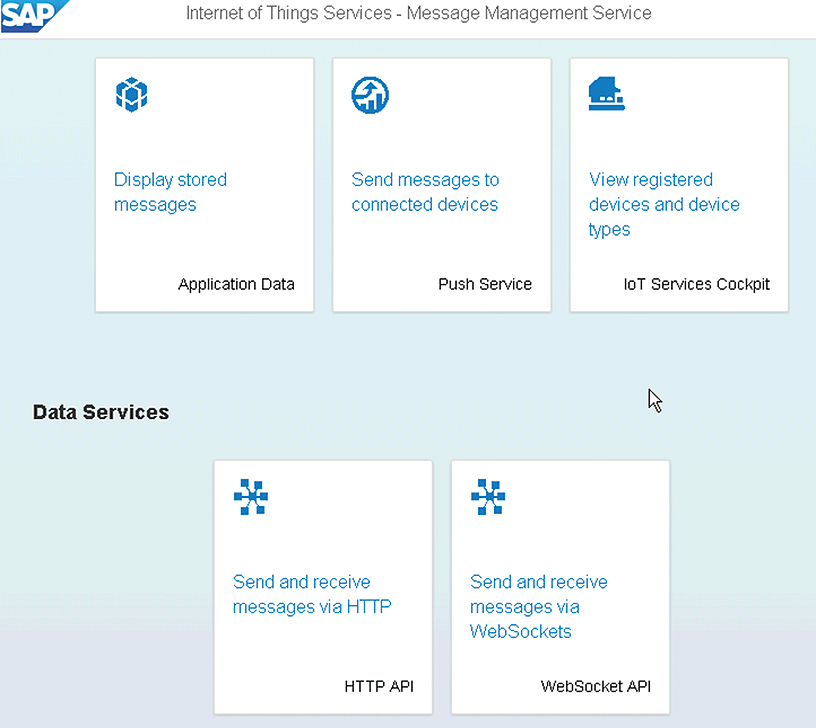Viewport: 816px width, 728px height.
Task: Click the Message Management Service page title
Action: tap(418, 14)
